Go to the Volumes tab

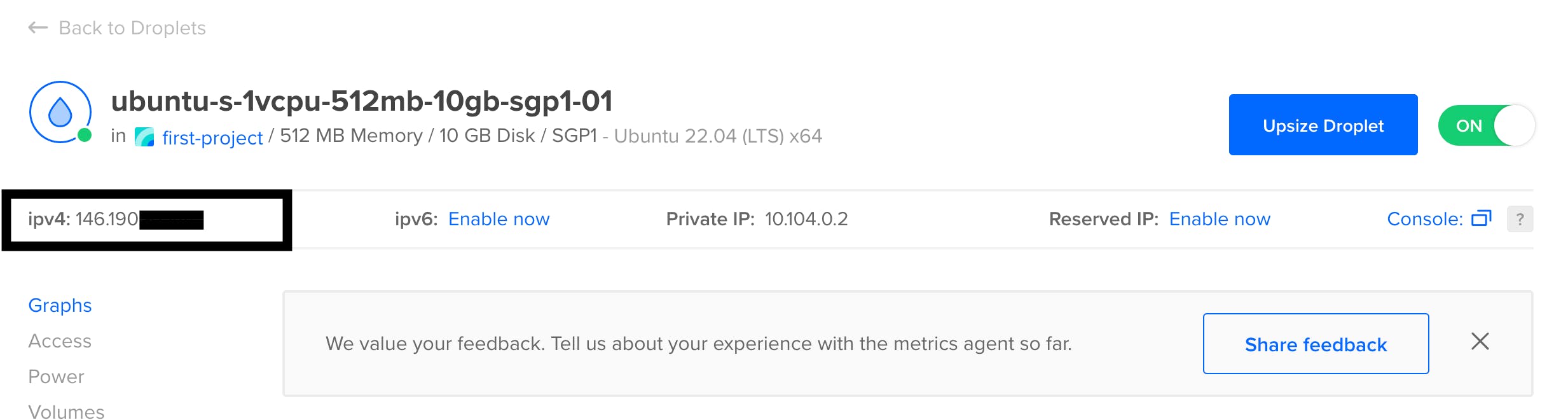[66, 411]
